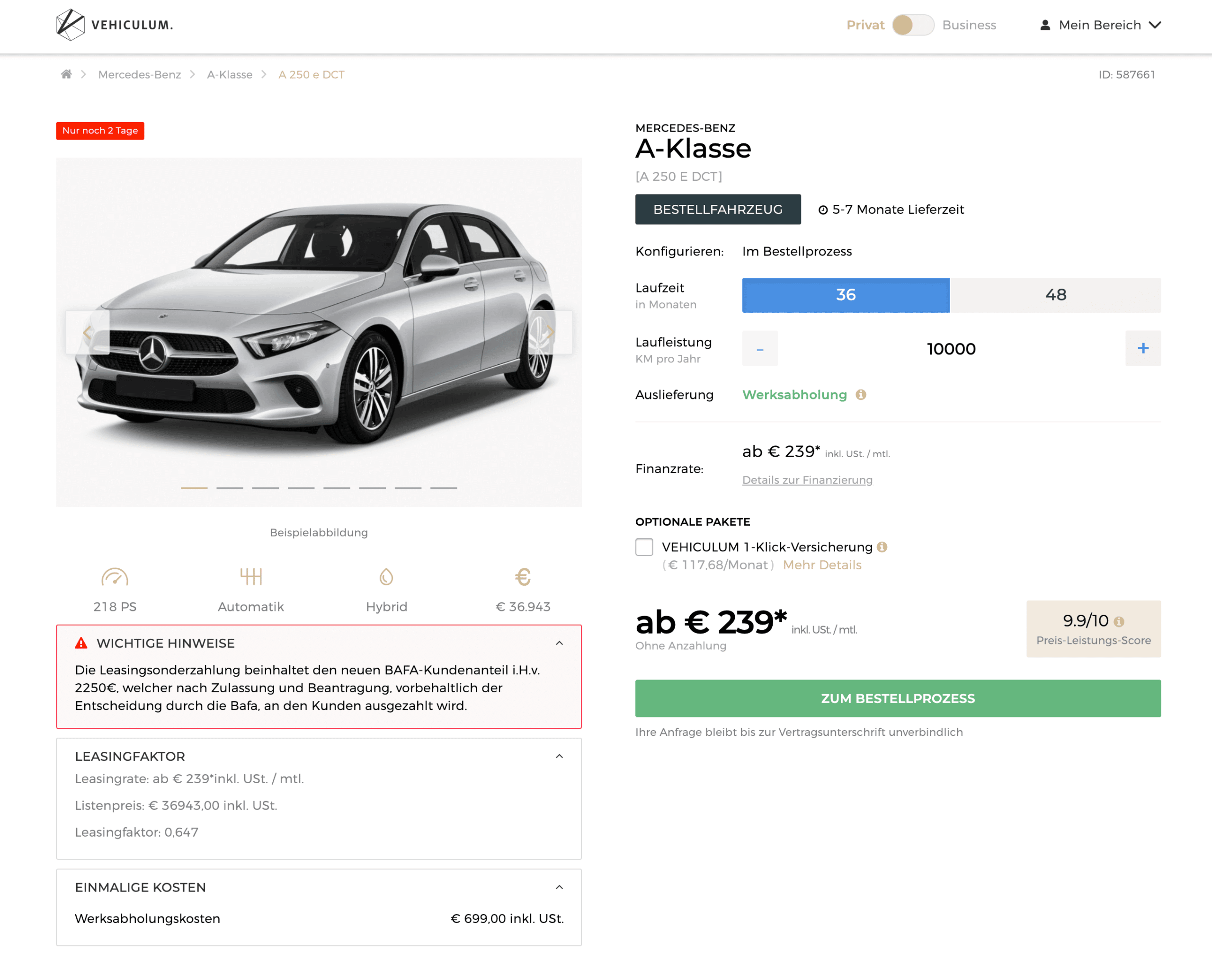The width and height of the screenshot is (1212, 980).
Task: Click Nur noch 2 Tage badge
Action: click(100, 131)
